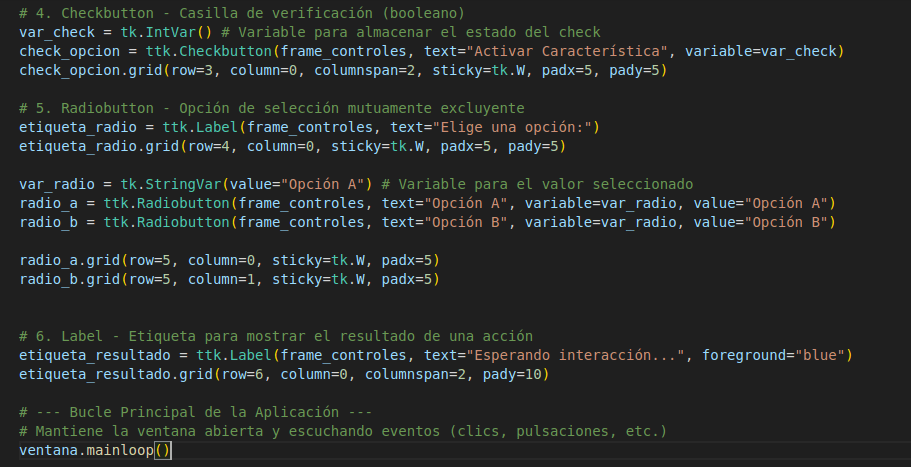Click the "blue" foreground value
This screenshot has height=467, width=911.
click(x=825, y=355)
